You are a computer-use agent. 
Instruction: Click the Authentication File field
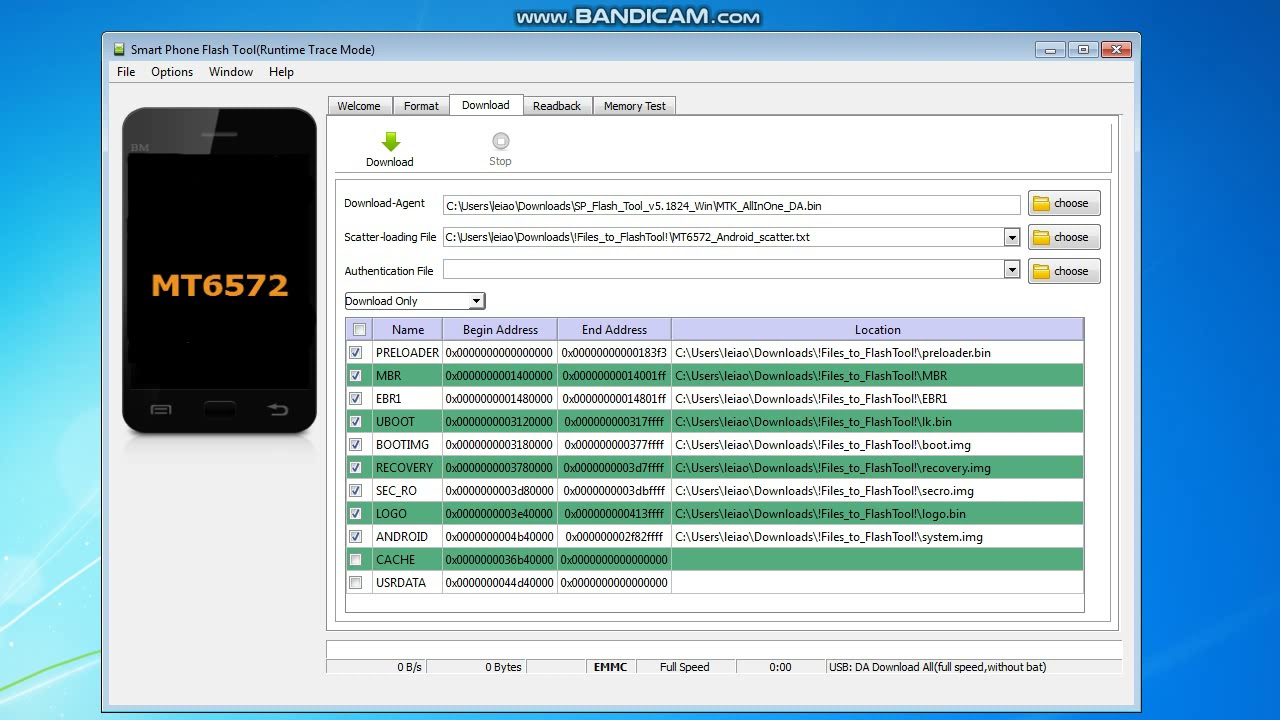click(x=723, y=270)
